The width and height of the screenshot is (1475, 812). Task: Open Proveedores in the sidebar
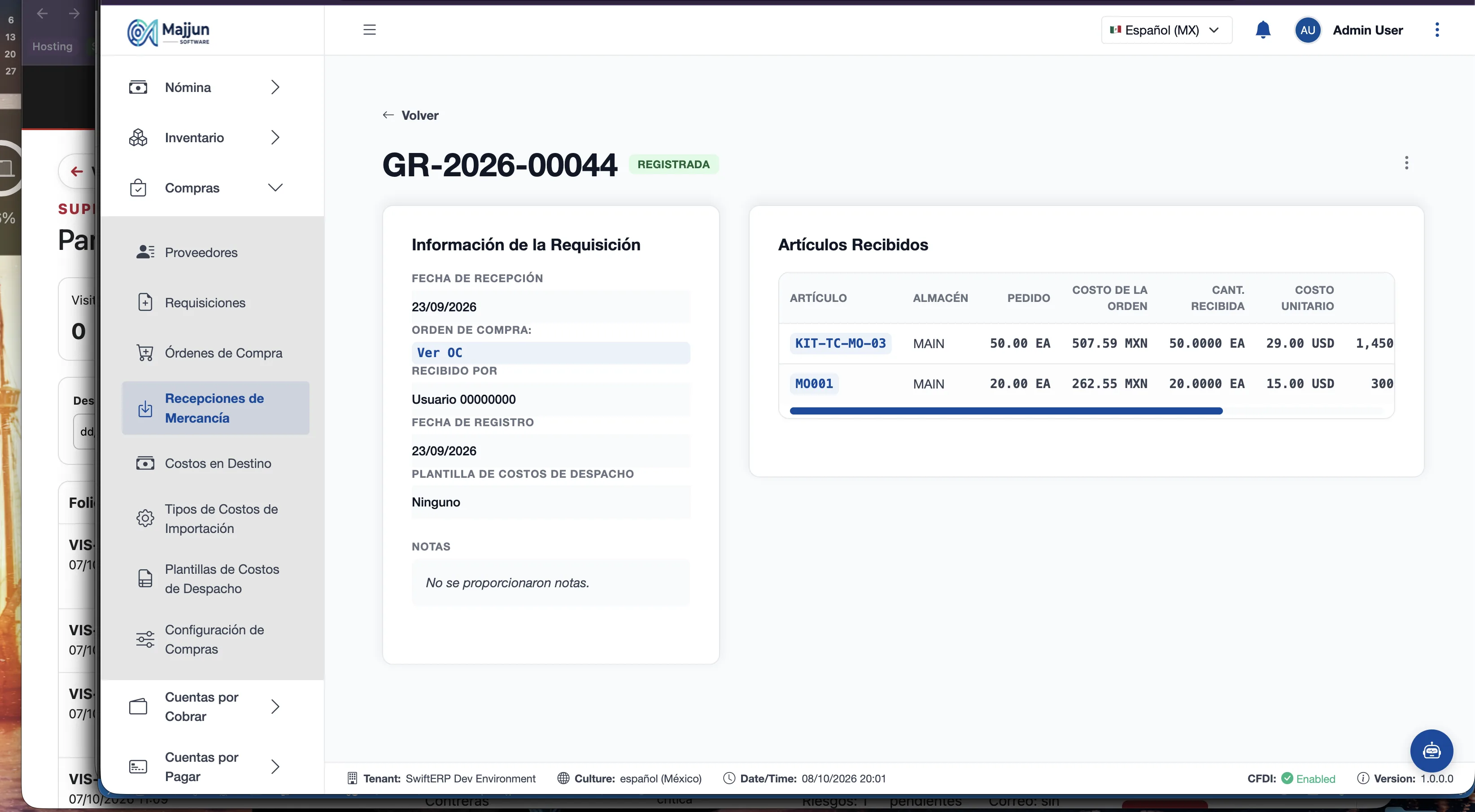[215, 252]
